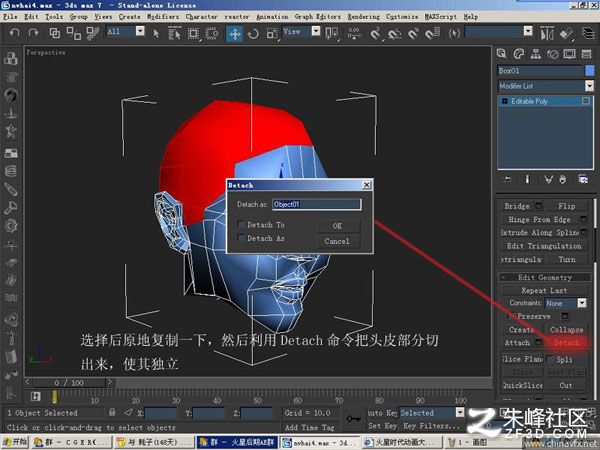Click the Pin Stack icon
Screen dimensions: 600x450
(x=507, y=179)
